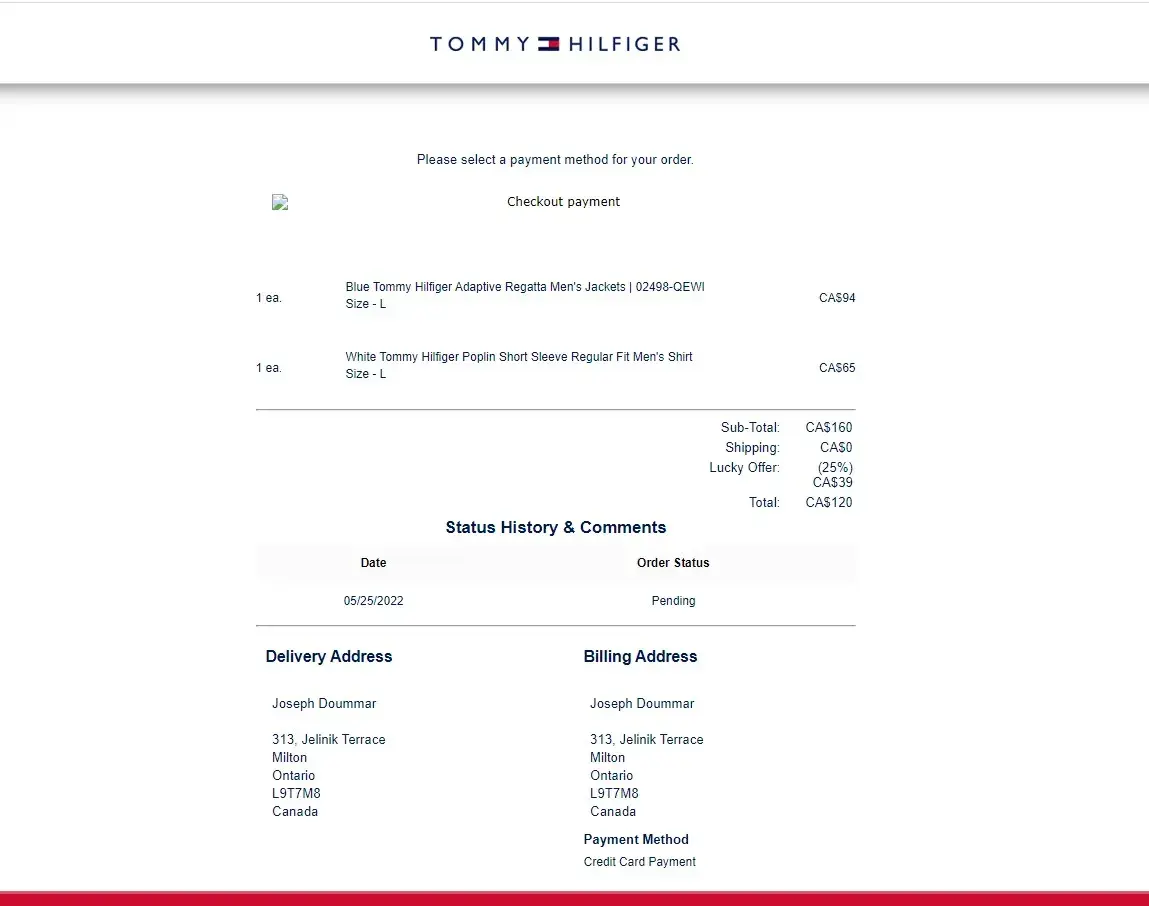The width and height of the screenshot is (1149, 906).
Task: Click the 'Credit Card Payment' text
Action: (x=640, y=861)
